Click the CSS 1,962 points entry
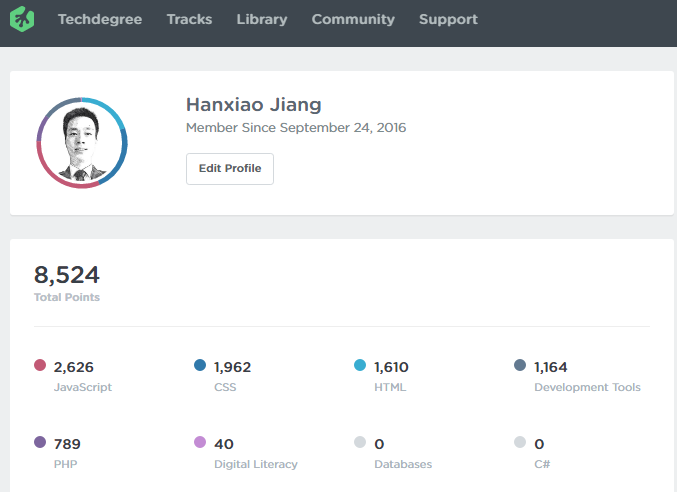Viewport: 677px width, 492px height. click(233, 367)
